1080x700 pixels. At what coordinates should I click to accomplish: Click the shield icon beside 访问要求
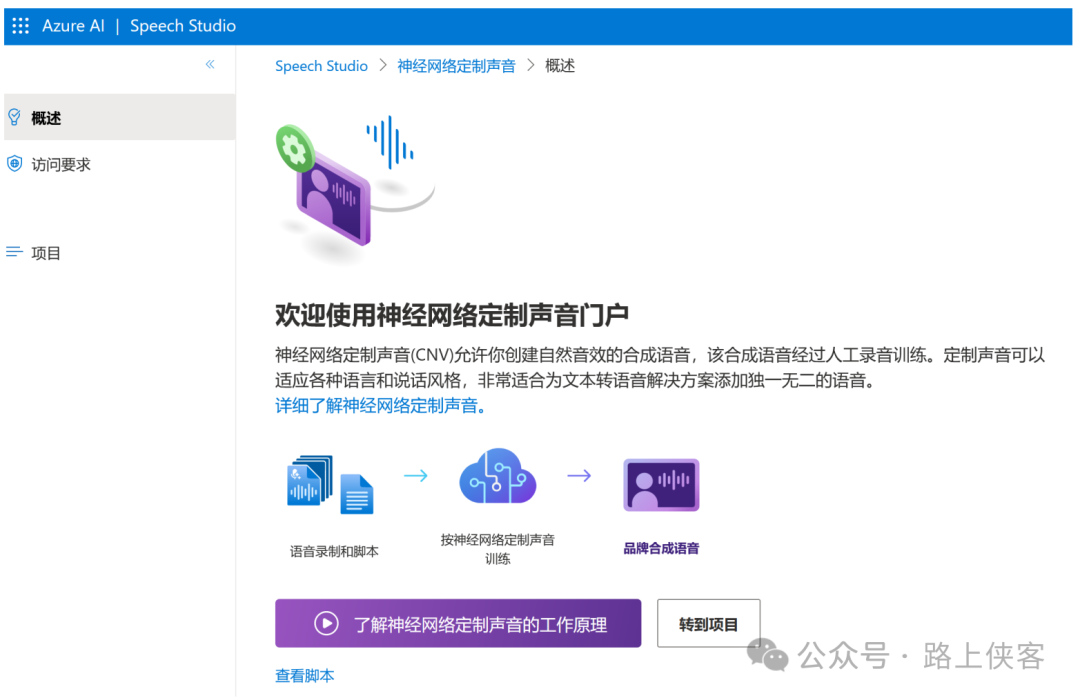tap(14, 164)
